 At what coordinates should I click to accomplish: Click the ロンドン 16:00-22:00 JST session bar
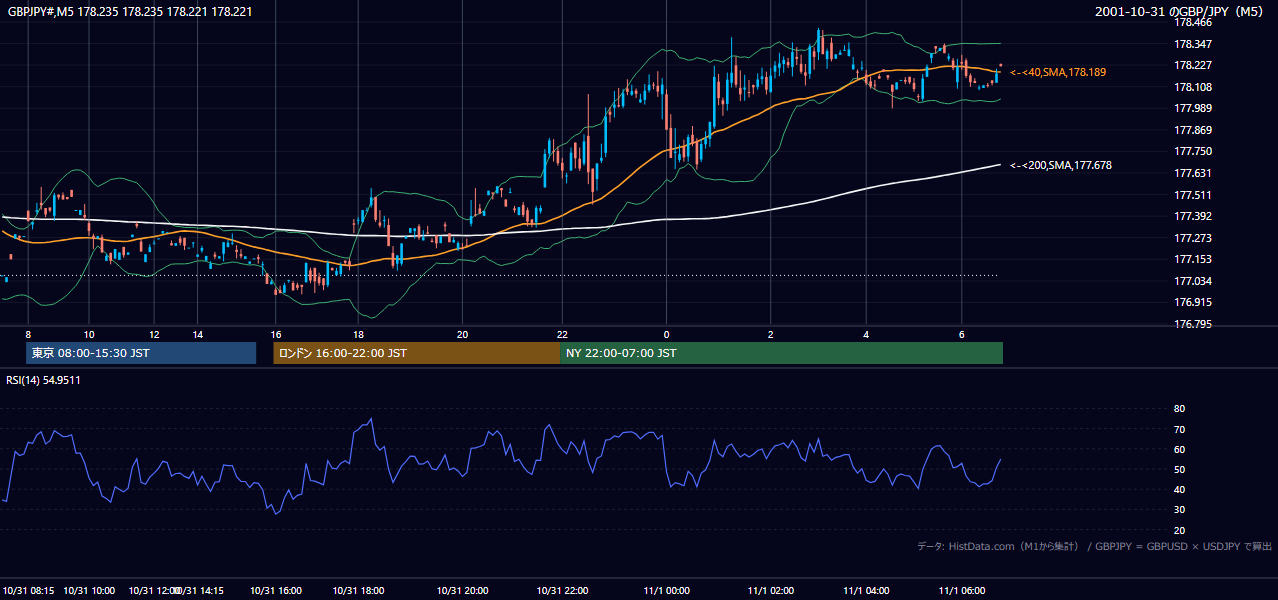pos(416,353)
